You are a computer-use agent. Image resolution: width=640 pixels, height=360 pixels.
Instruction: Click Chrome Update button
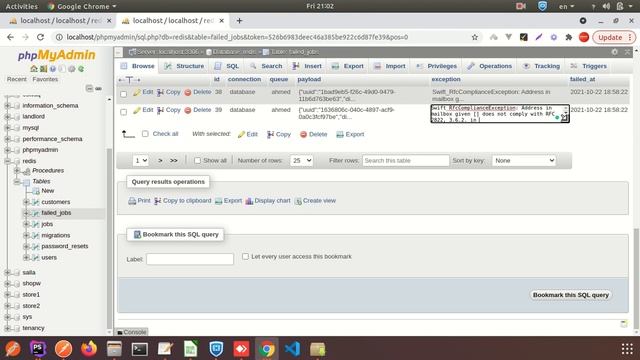click(613, 37)
